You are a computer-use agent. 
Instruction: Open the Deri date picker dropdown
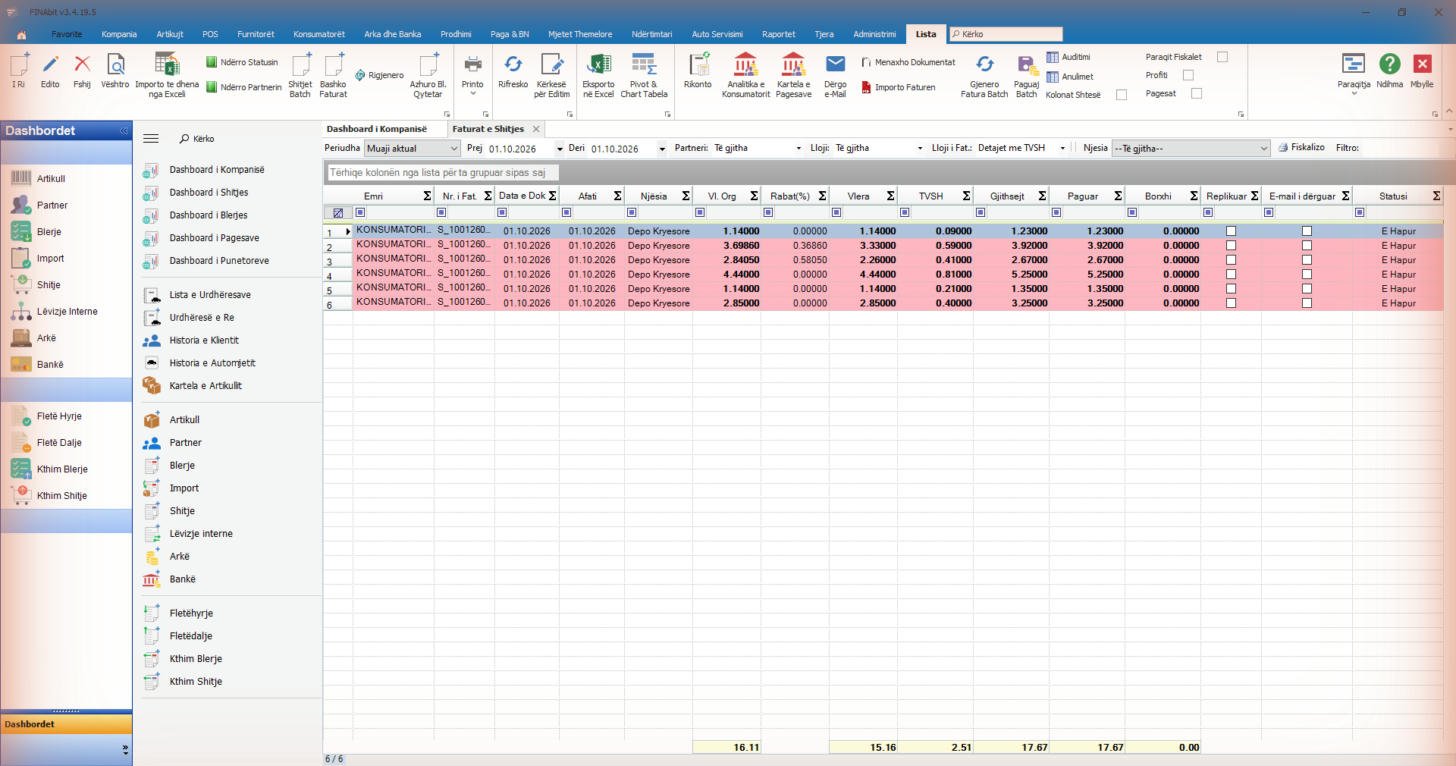[662, 149]
